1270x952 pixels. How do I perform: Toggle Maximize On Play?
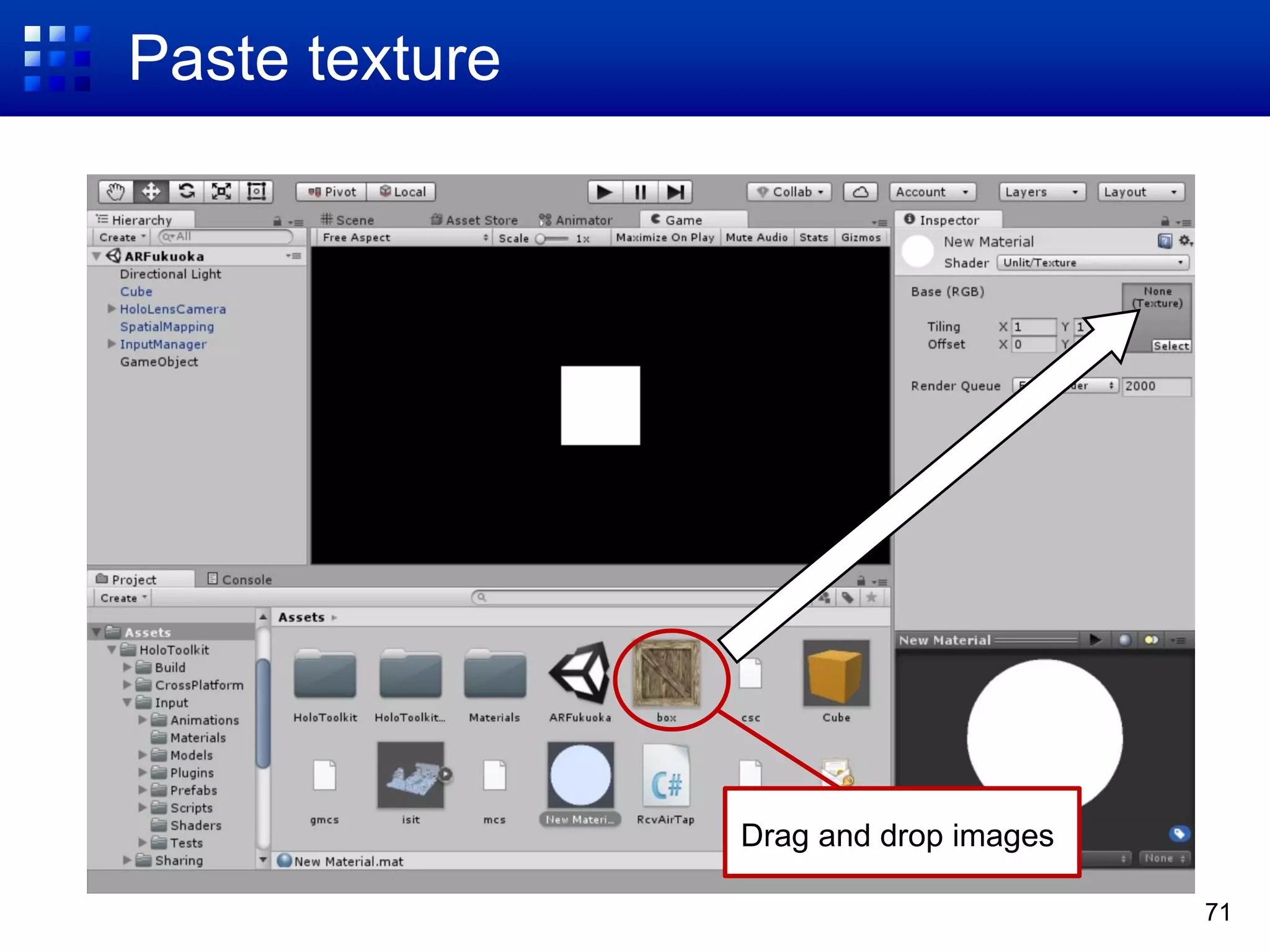[x=665, y=237]
